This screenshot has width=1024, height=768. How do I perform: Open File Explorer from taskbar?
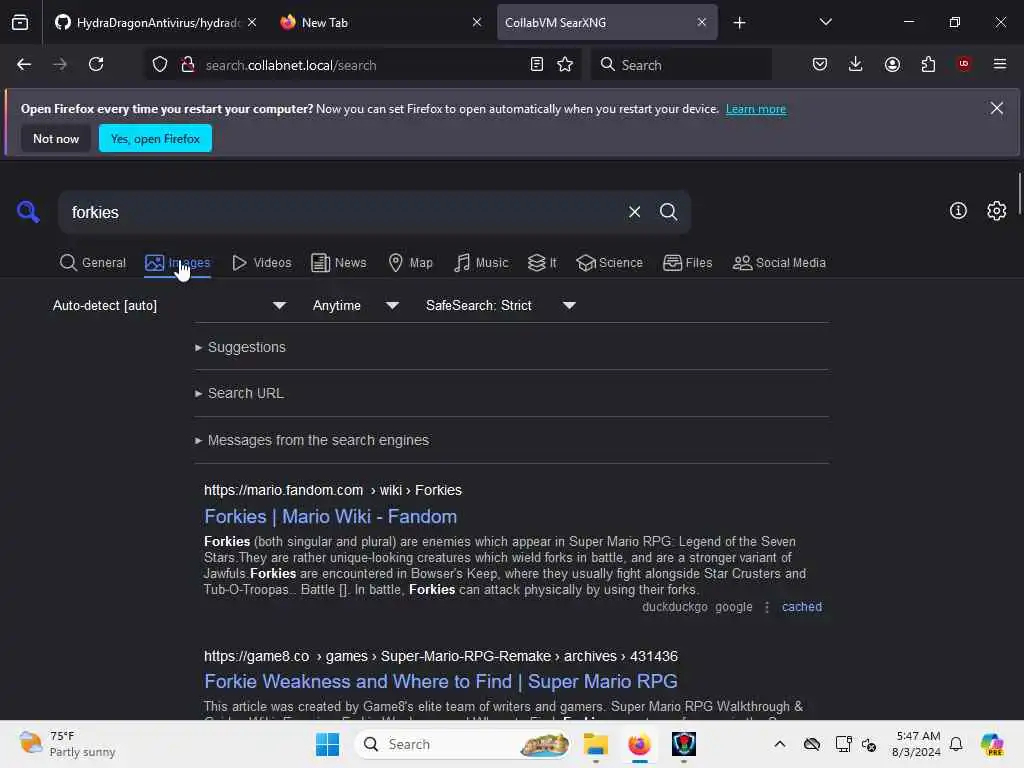(x=596, y=744)
